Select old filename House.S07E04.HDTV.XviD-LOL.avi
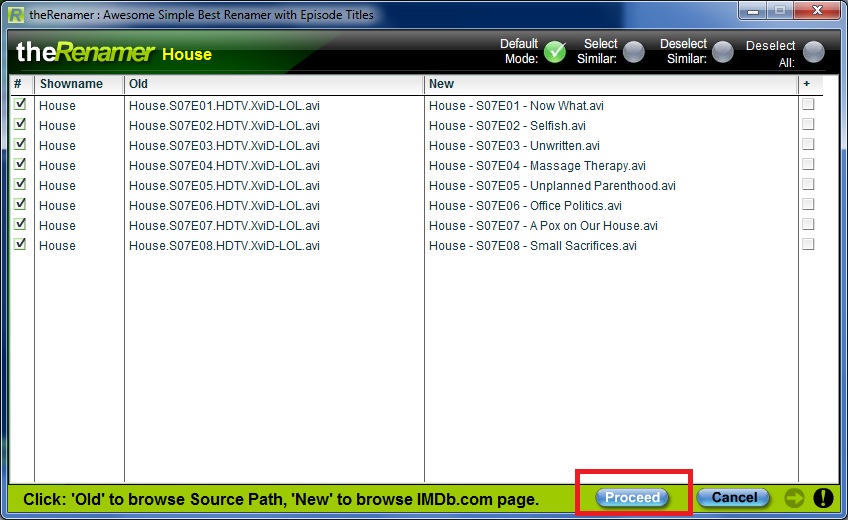 pyautogui.click(x=224, y=166)
